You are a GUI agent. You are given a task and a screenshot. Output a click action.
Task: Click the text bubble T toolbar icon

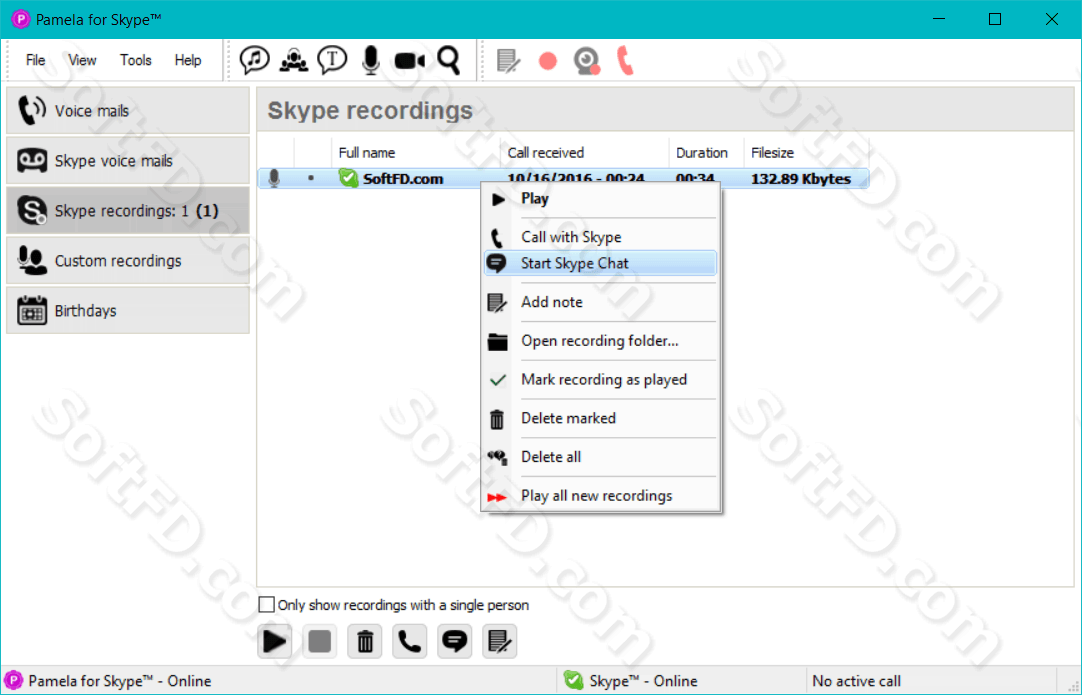332,60
